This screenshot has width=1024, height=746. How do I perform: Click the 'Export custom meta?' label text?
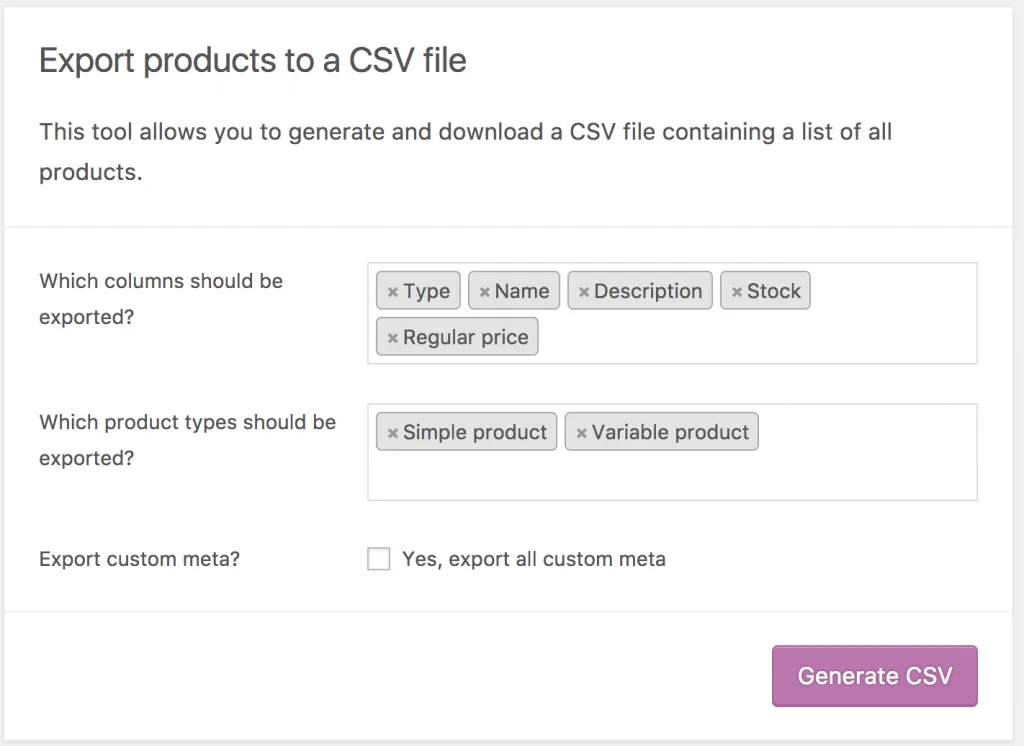pos(139,559)
